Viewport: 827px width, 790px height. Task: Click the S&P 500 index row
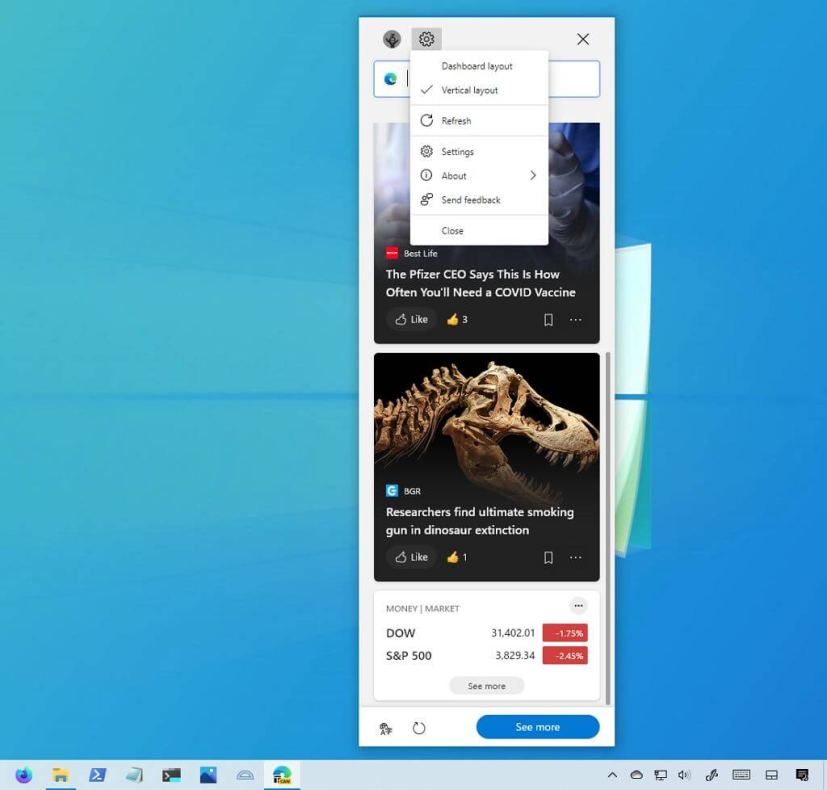tap(486, 656)
